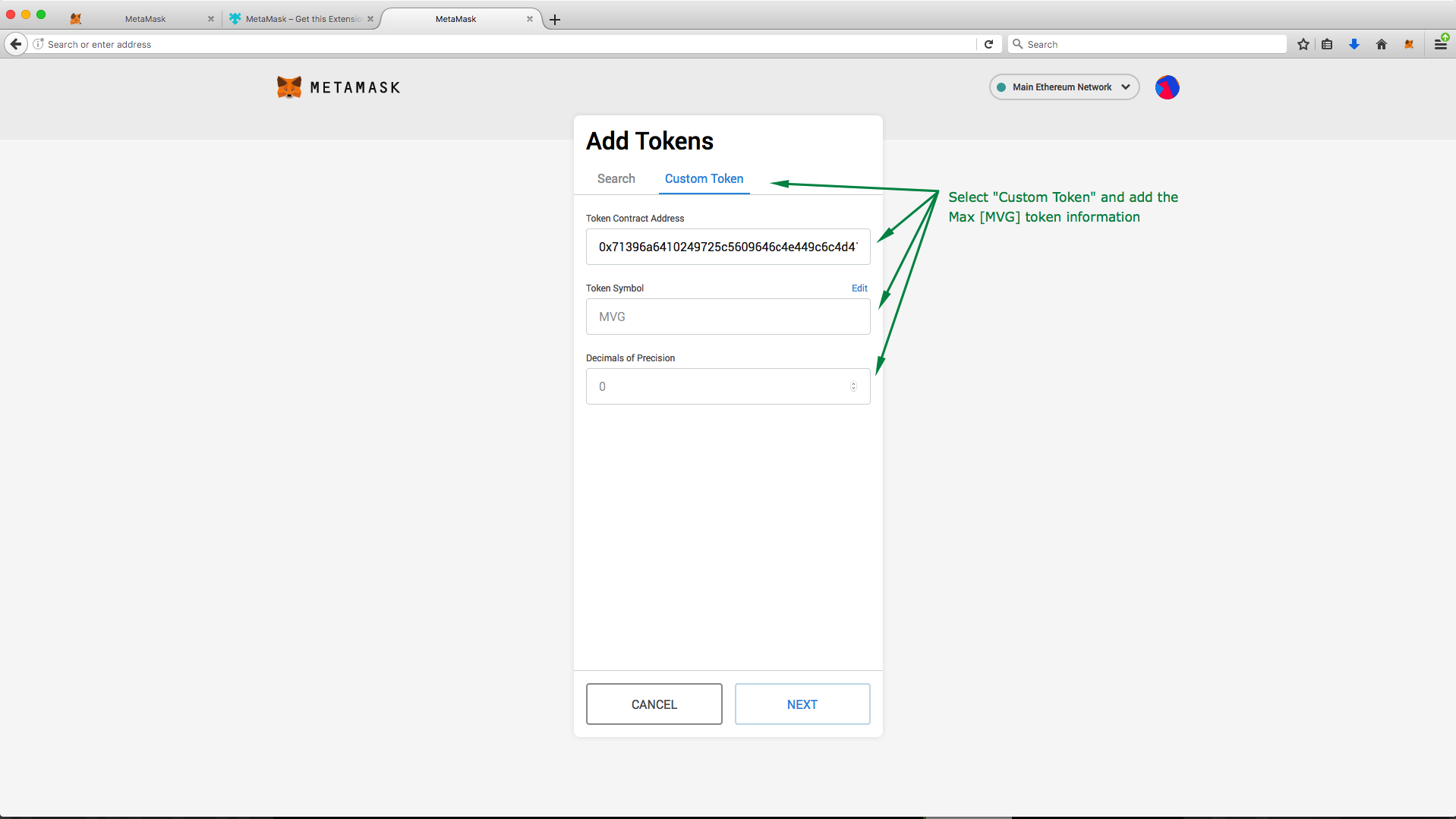Click the browser Search box
1456x819 pixels.
pos(1148,44)
